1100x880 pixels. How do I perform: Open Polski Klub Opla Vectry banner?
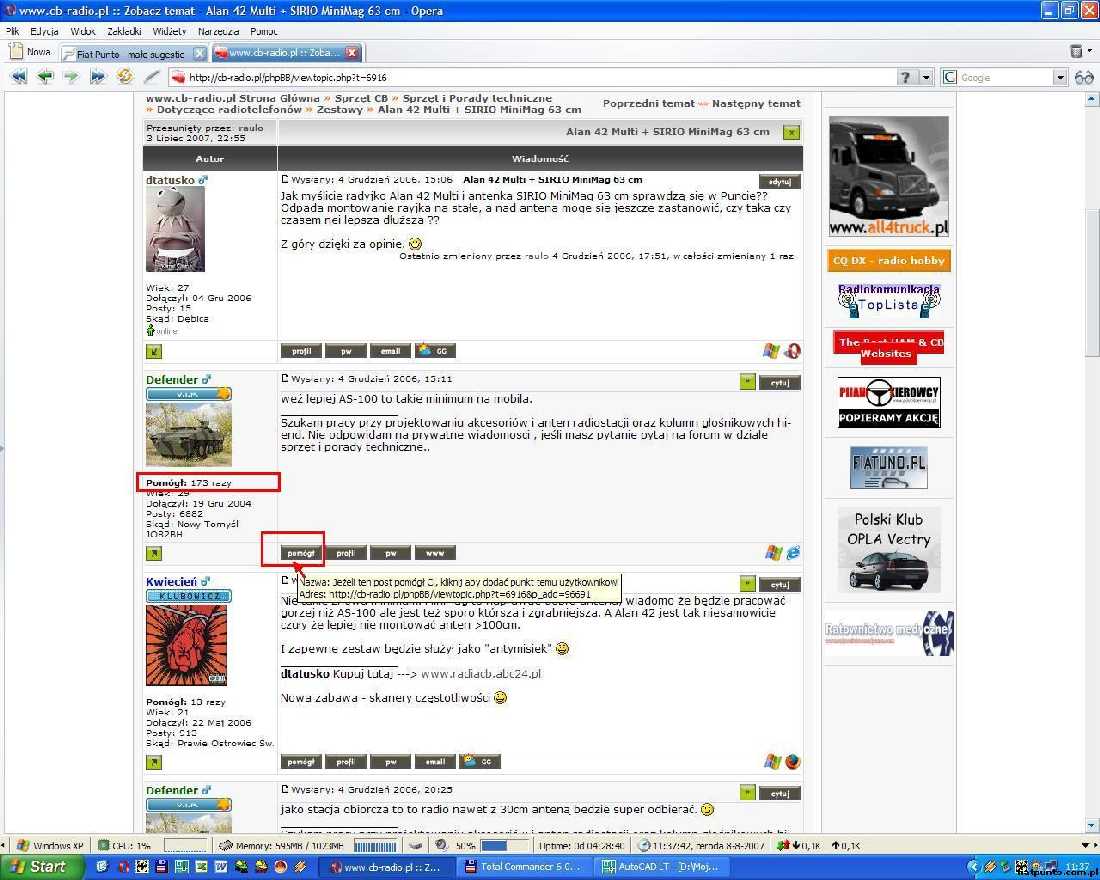pyautogui.click(x=888, y=549)
